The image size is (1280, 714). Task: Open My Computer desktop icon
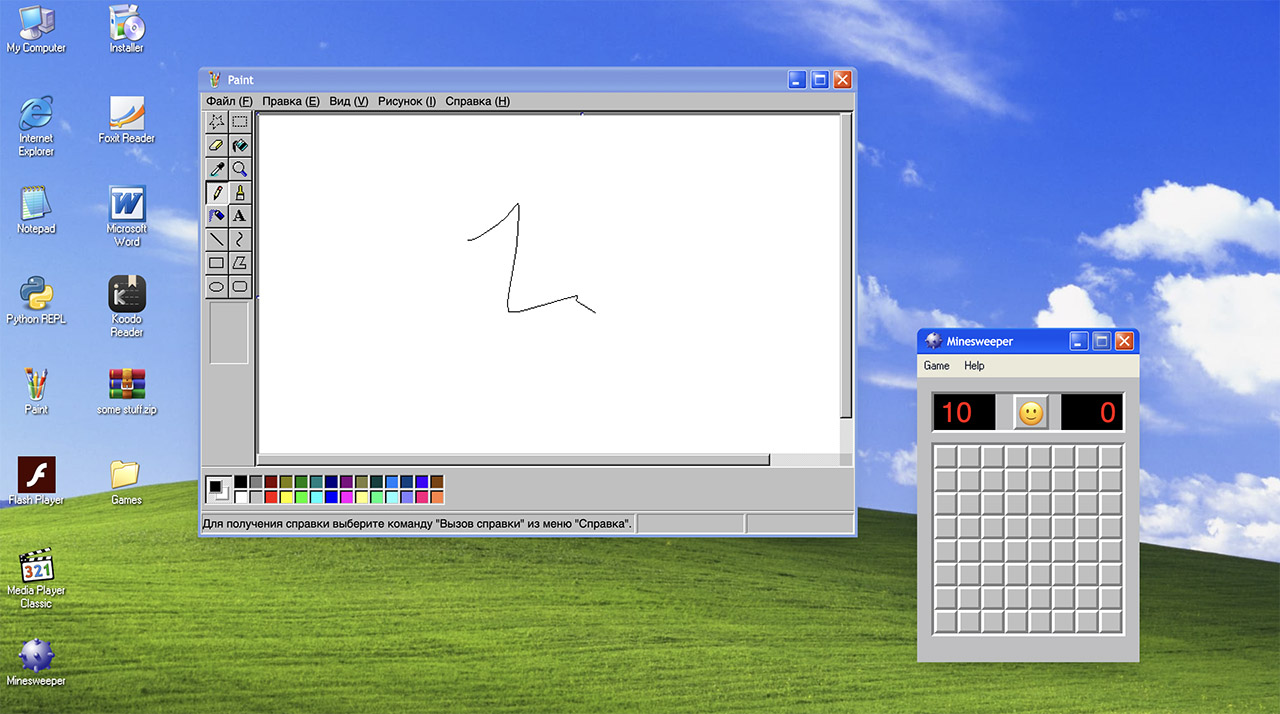coord(36,29)
